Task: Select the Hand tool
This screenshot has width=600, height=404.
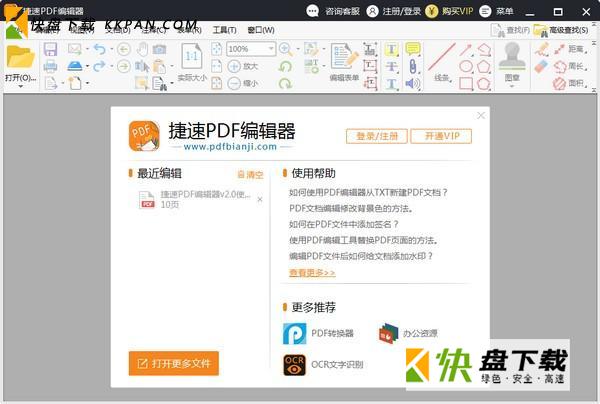Action: [143, 49]
